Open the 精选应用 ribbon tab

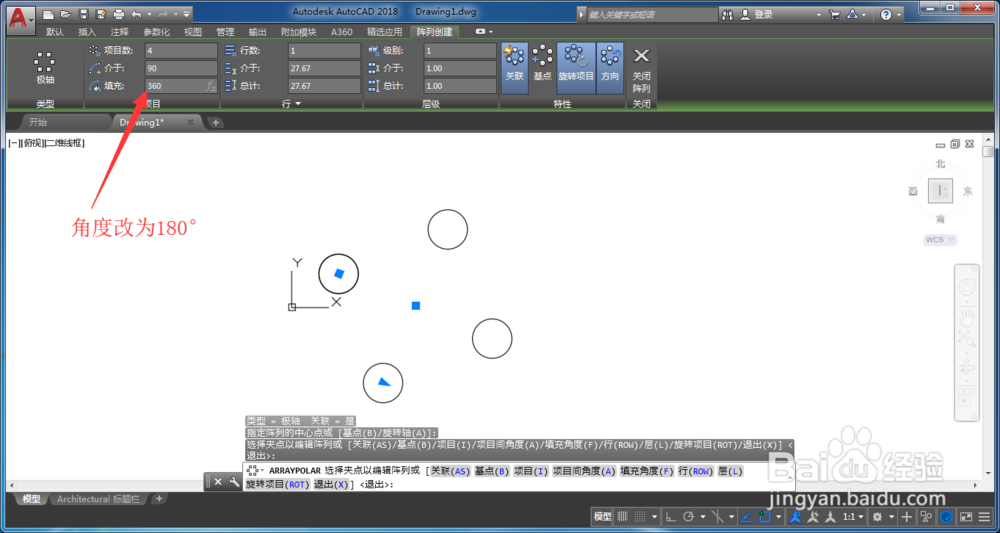(385, 32)
